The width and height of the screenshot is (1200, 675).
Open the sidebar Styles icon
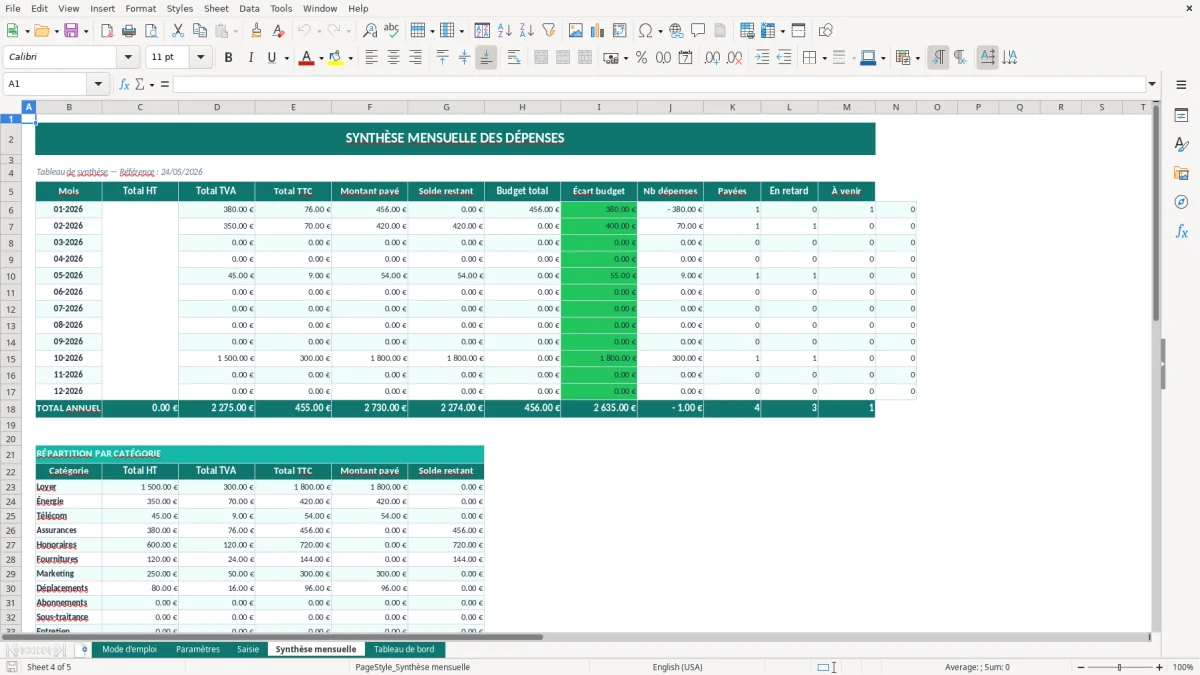pyautogui.click(x=1181, y=145)
